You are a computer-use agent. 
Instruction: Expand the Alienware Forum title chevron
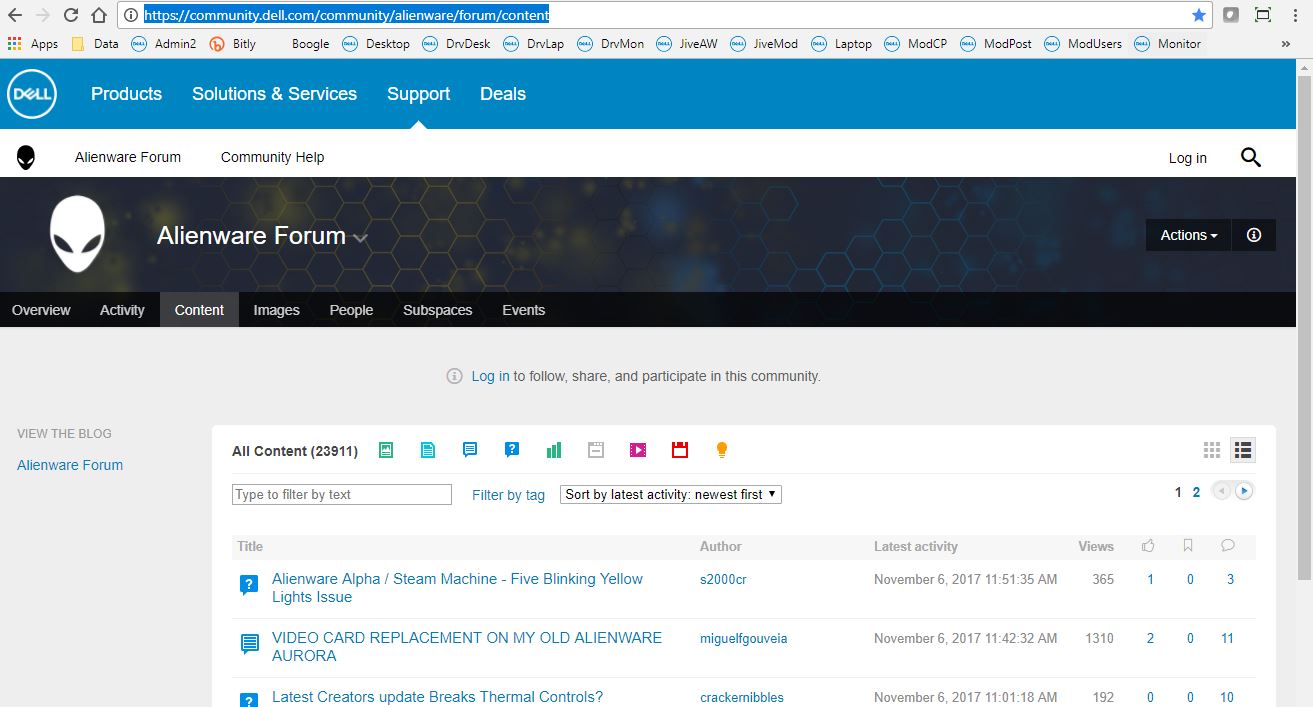tap(360, 238)
